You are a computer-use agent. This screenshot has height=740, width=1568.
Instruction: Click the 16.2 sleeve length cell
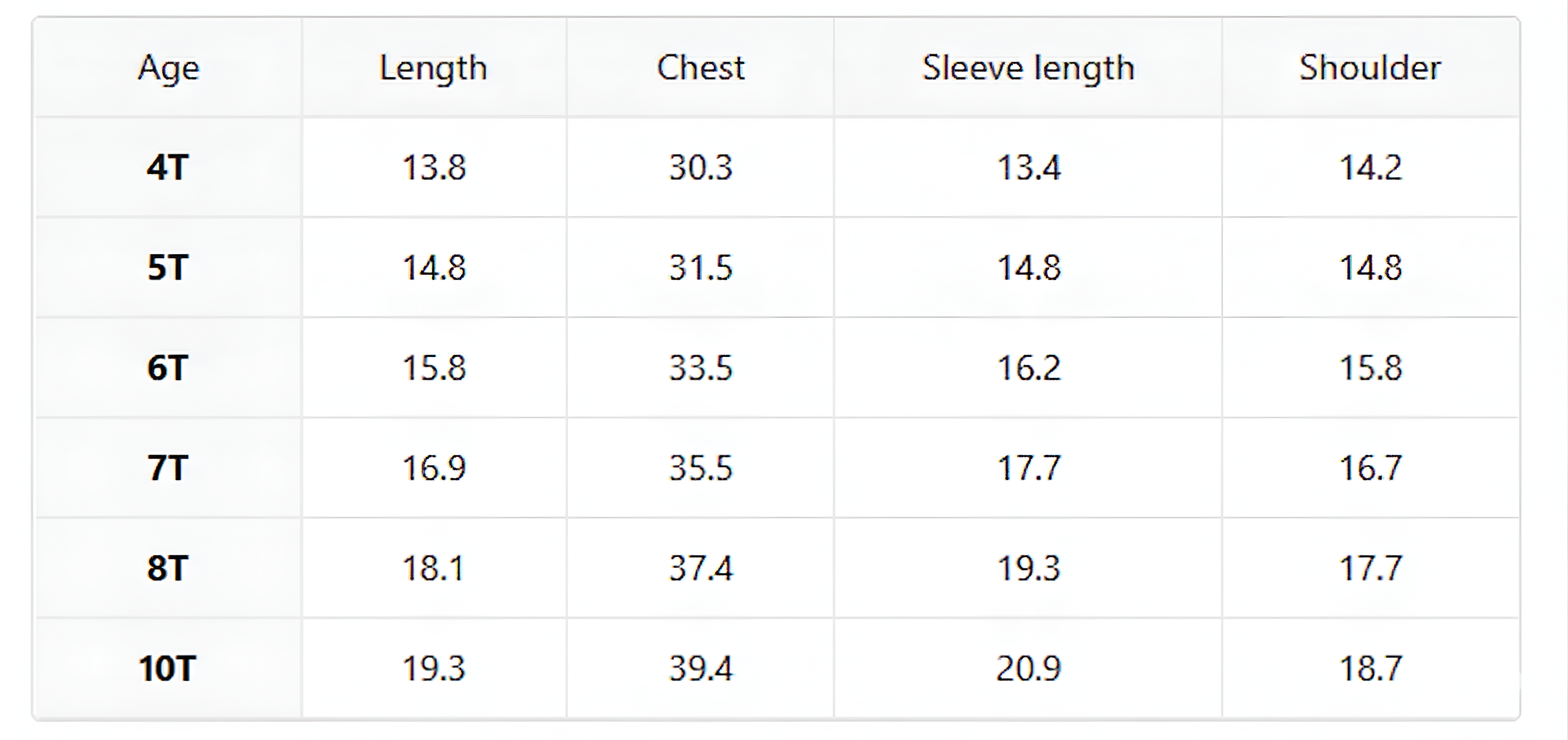tap(1028, 368)
